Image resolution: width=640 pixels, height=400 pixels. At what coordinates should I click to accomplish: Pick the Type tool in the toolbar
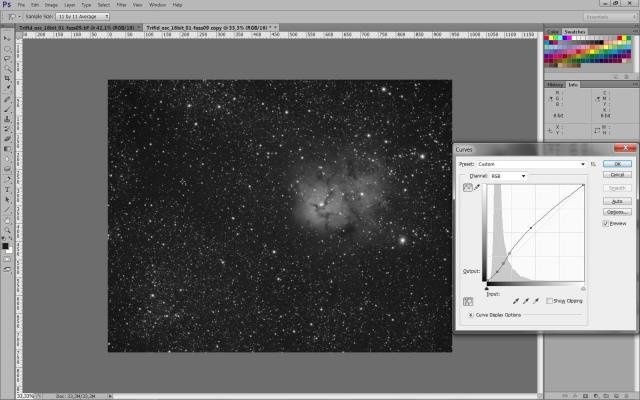click(7, 190)
